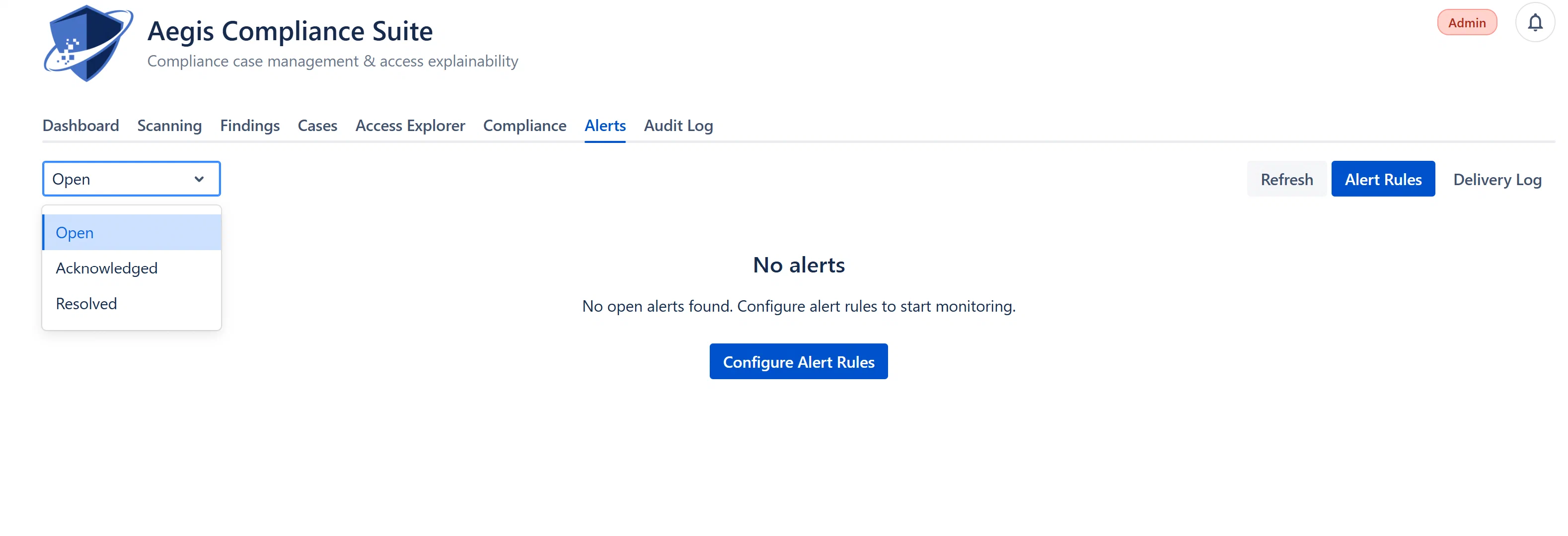Open the notifications bell

click(1535, 22)
